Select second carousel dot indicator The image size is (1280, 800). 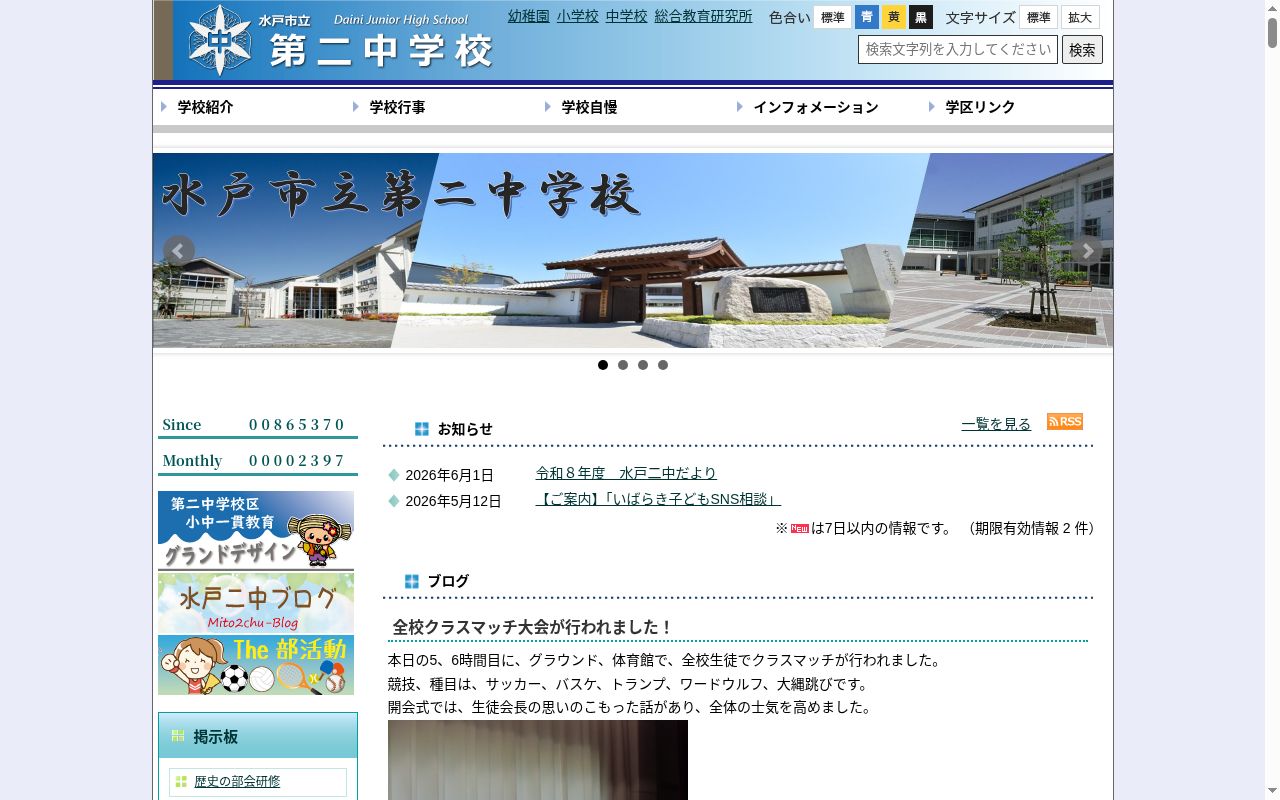(x=623, y=365)
